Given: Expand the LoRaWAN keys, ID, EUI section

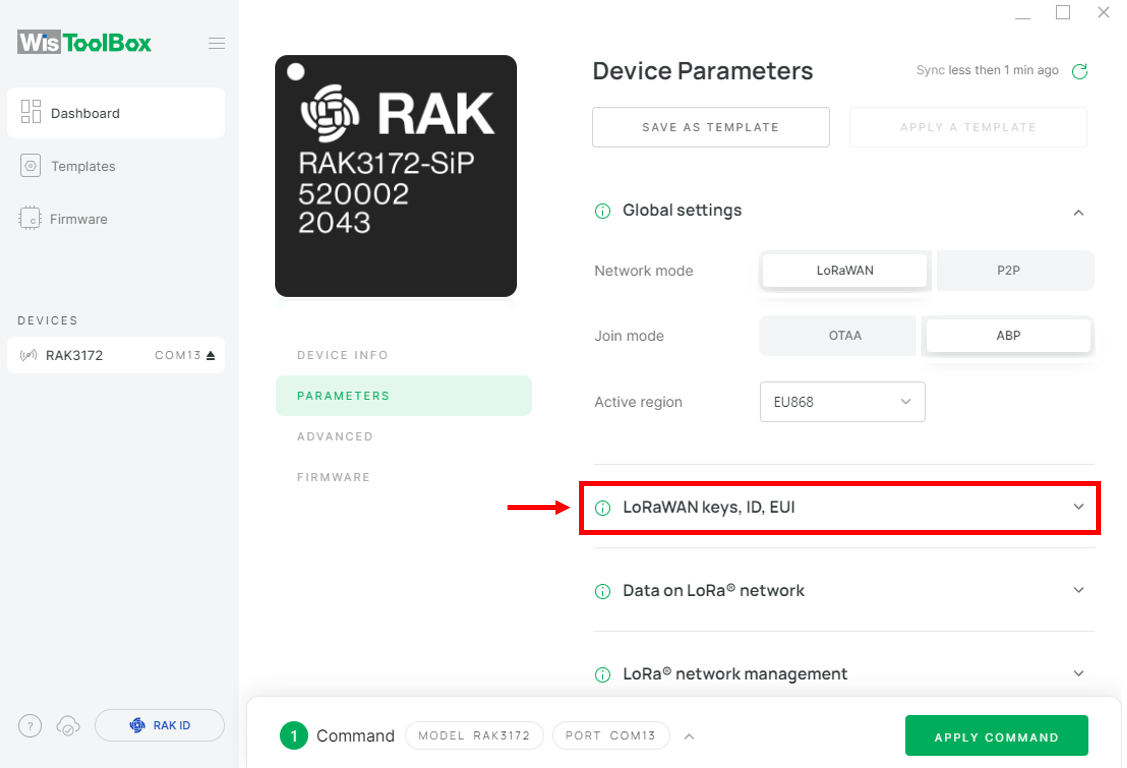Looking at the screenshot, I should pos(840,507).
